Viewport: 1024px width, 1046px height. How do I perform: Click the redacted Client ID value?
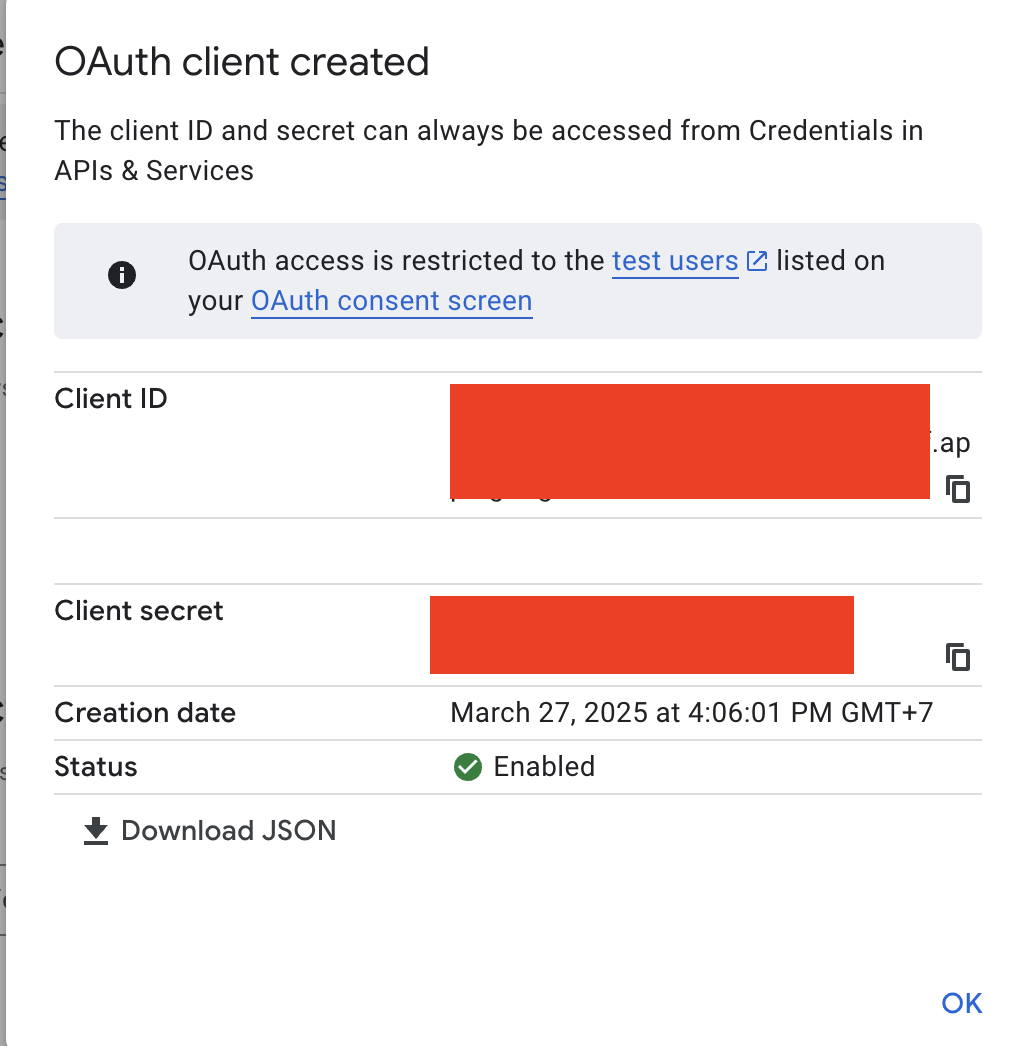[690, 442]
